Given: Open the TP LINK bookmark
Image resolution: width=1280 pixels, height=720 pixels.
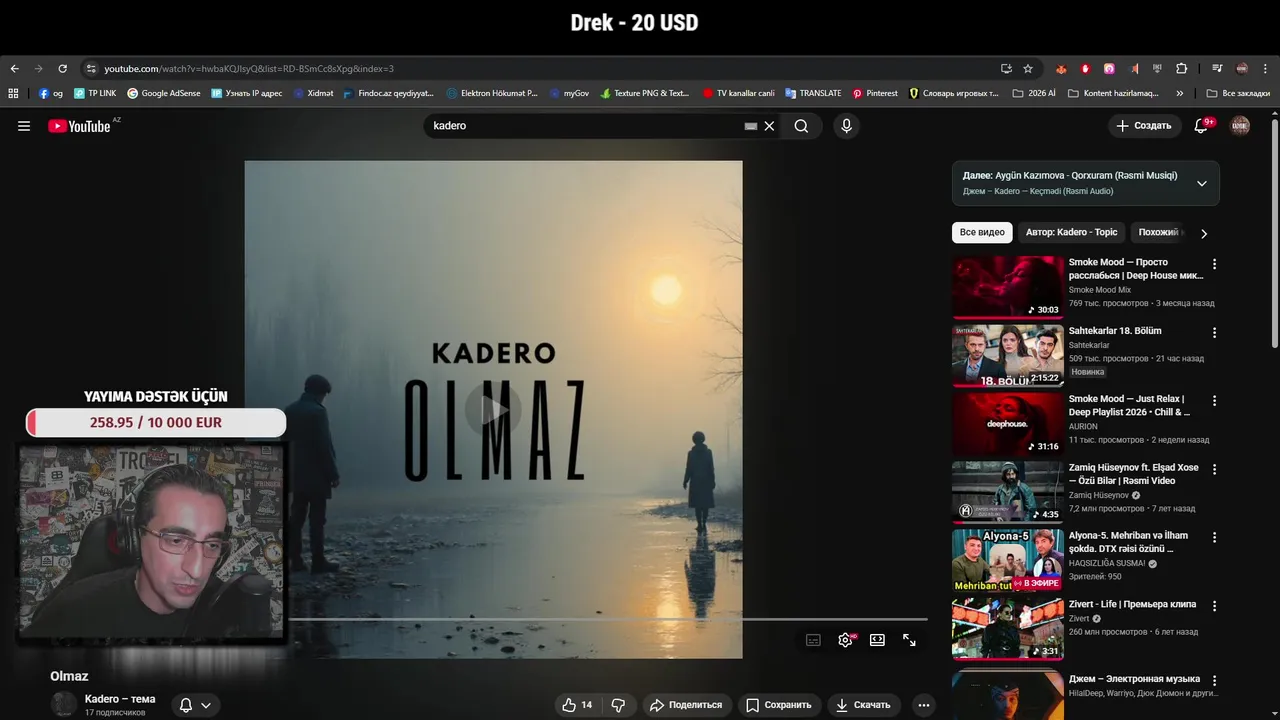Looking at the screenshot, I should 95,93.
